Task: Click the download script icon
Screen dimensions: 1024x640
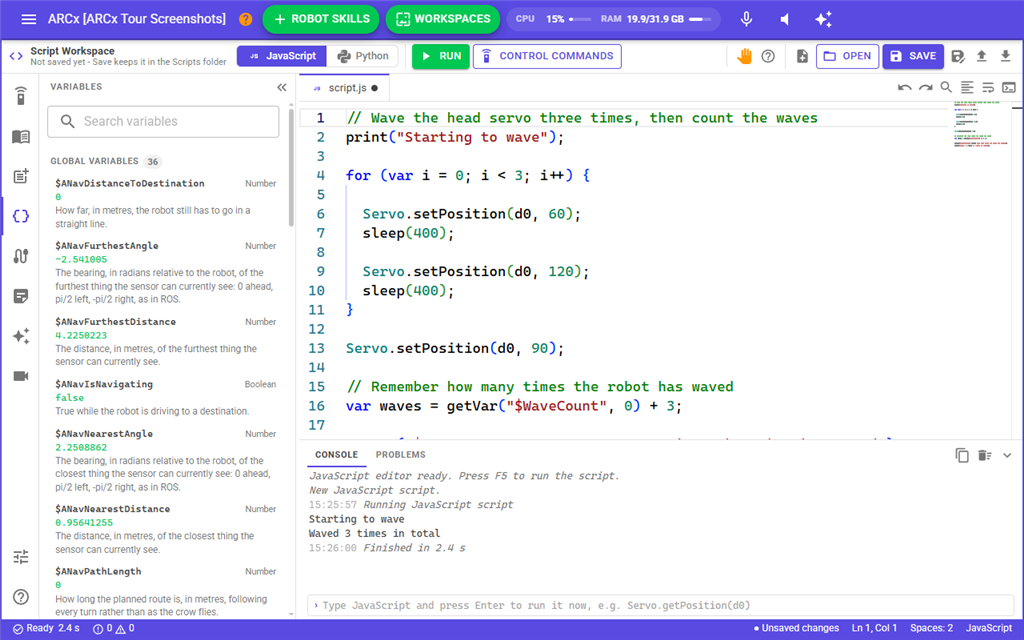Action: (1005, 56)
